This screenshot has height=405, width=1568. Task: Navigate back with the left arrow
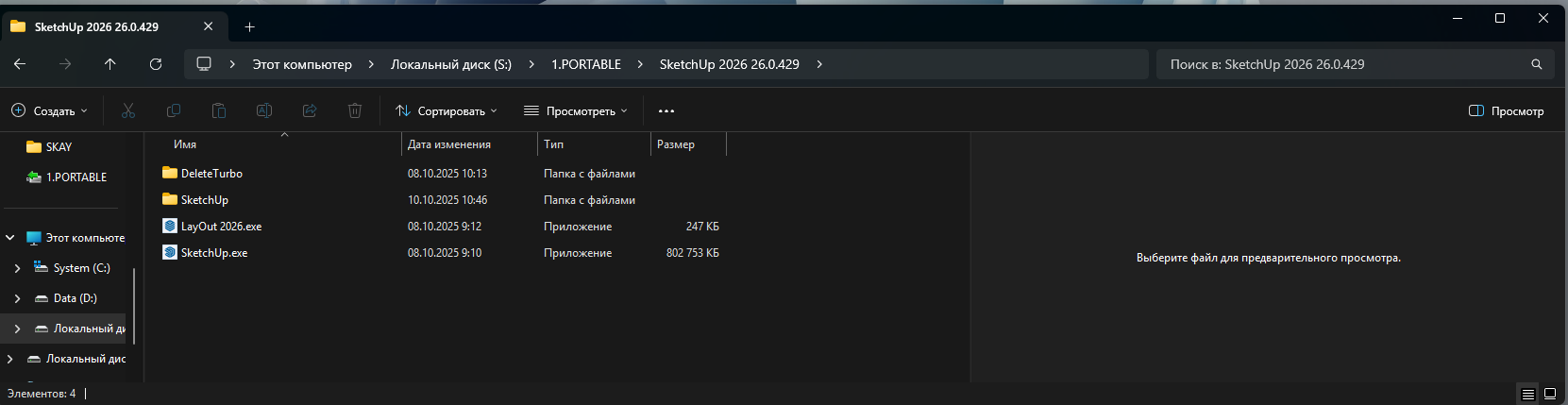point(20,64)
